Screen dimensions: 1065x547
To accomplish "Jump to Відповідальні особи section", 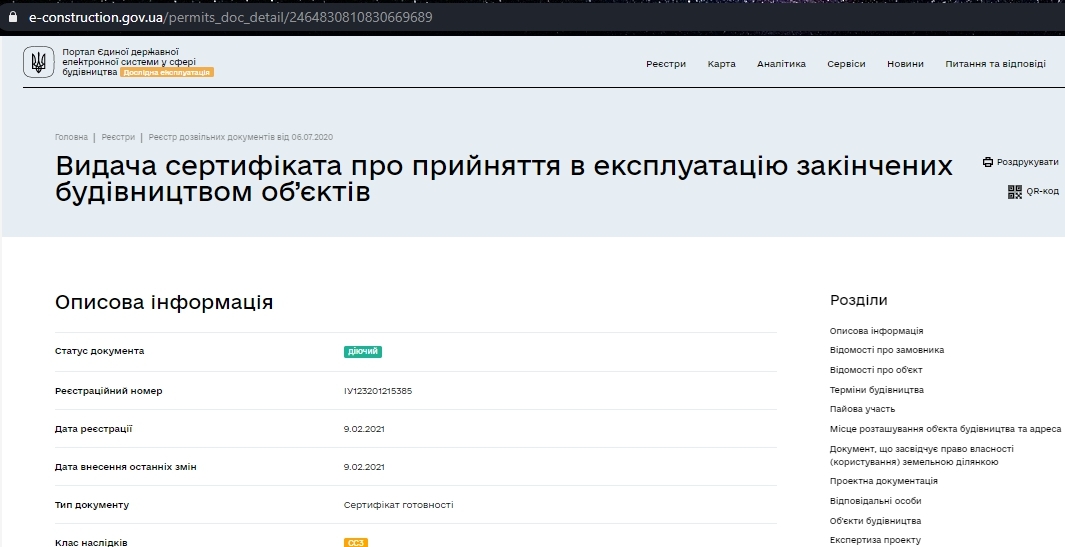I will pos(875,501).
